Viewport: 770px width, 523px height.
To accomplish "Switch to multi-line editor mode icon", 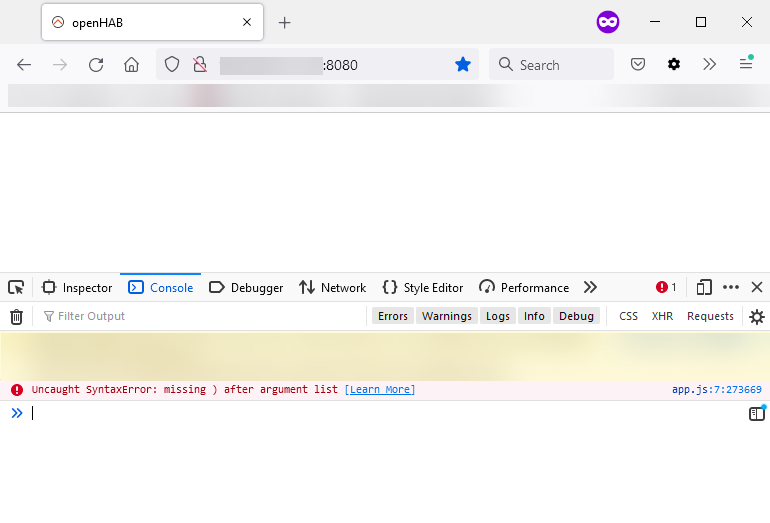I will pyautogui.click(x=757, y=413).
